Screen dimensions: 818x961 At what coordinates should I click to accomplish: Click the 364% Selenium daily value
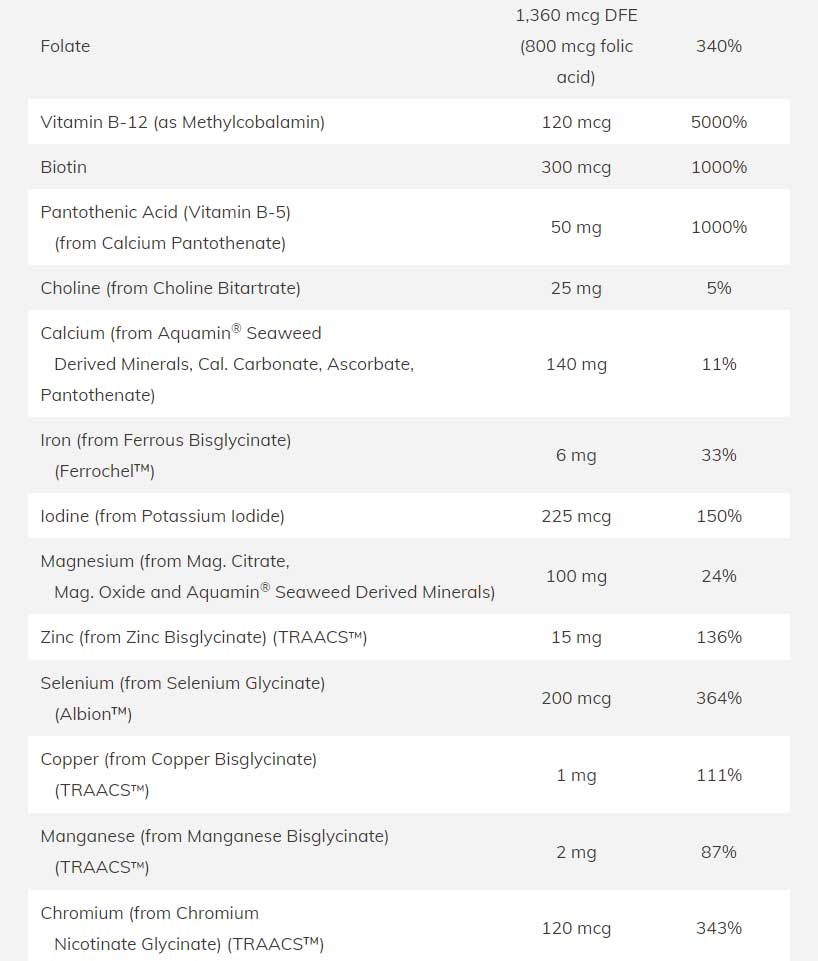(719, 698)
